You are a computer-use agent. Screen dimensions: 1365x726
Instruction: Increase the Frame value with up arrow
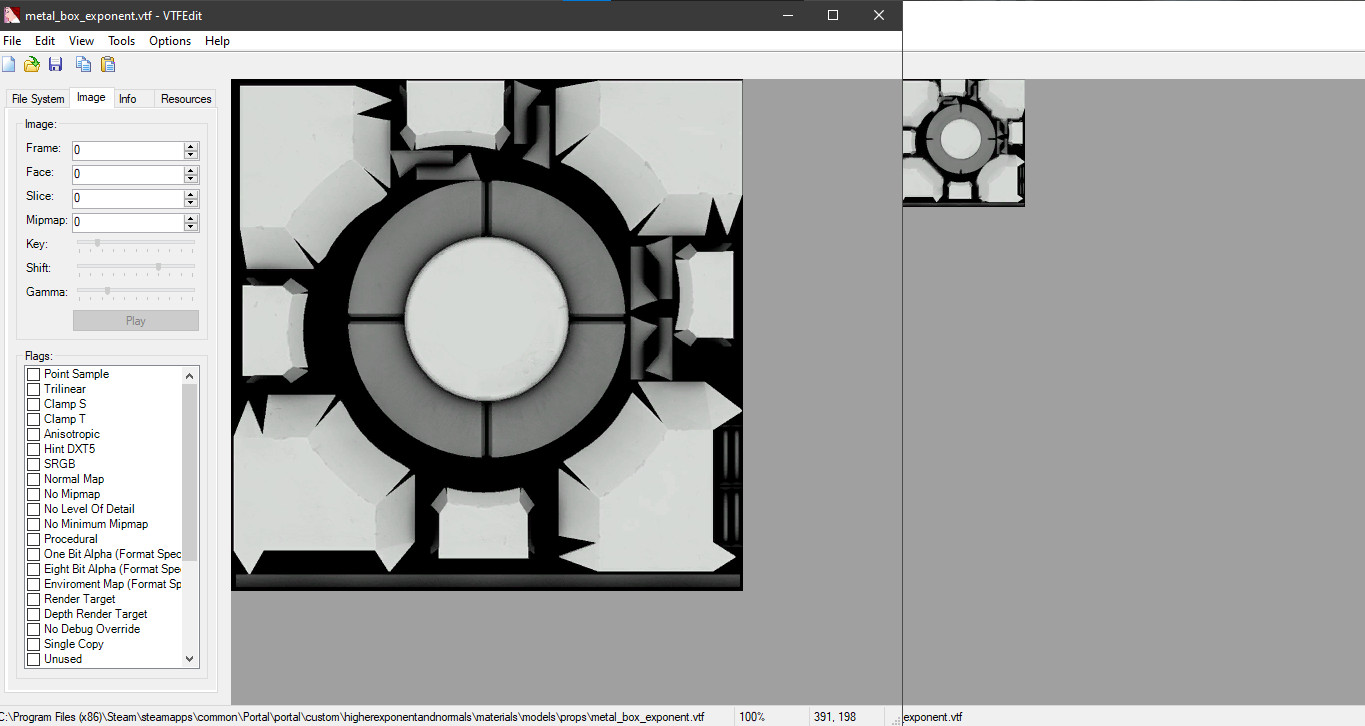pos(191,146)
